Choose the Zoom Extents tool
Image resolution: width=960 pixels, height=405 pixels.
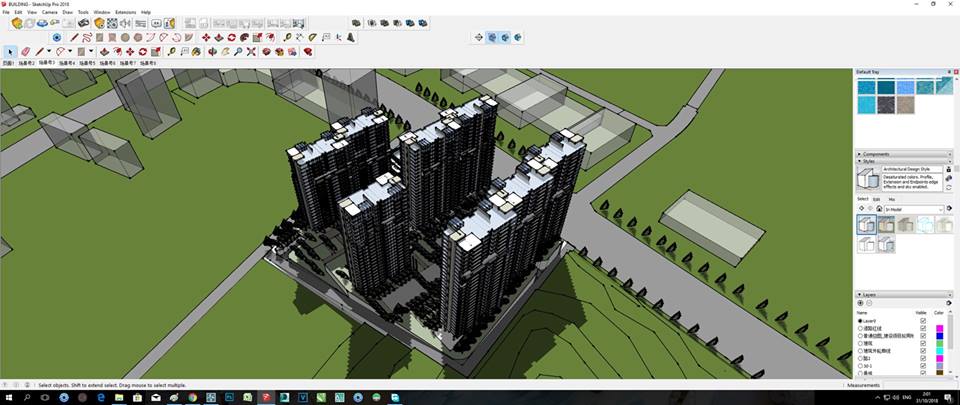click(251, 51)
